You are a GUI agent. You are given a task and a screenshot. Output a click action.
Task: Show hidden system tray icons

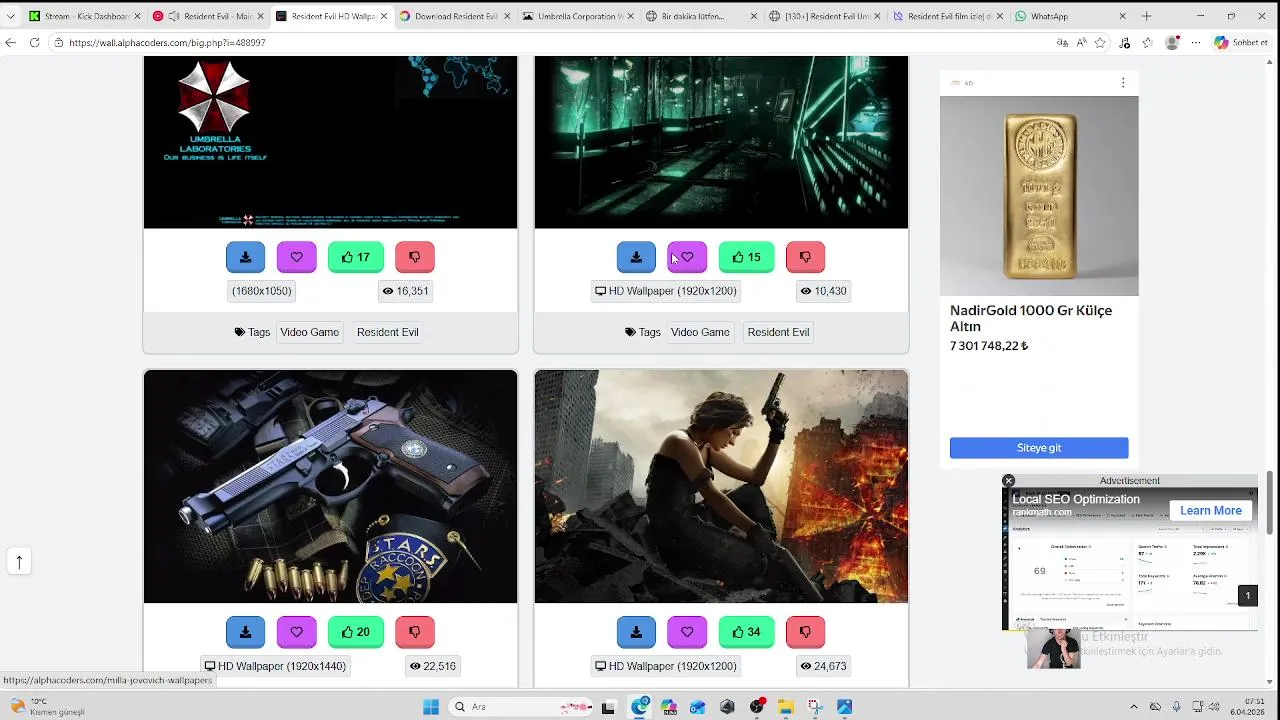point(1133,707)
